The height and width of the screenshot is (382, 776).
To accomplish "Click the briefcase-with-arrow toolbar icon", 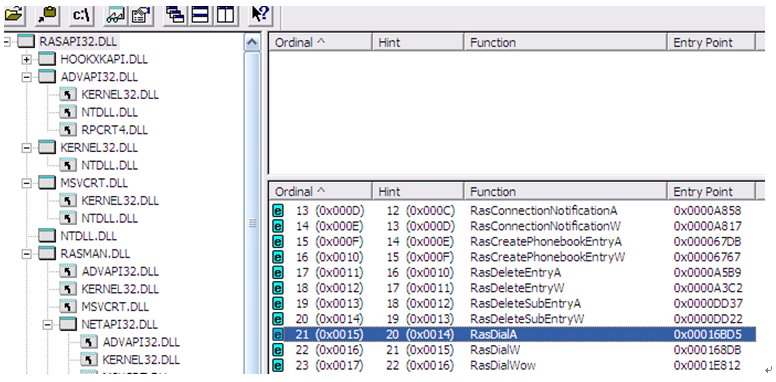I will (48, 15).
